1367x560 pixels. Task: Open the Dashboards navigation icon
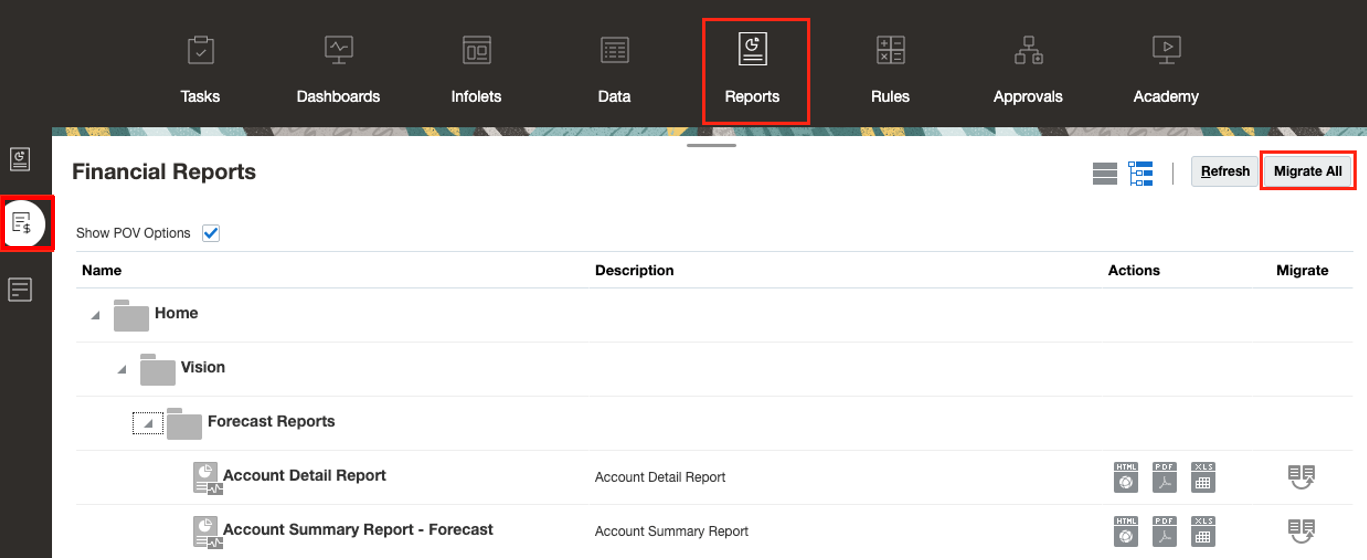(338, 50)
